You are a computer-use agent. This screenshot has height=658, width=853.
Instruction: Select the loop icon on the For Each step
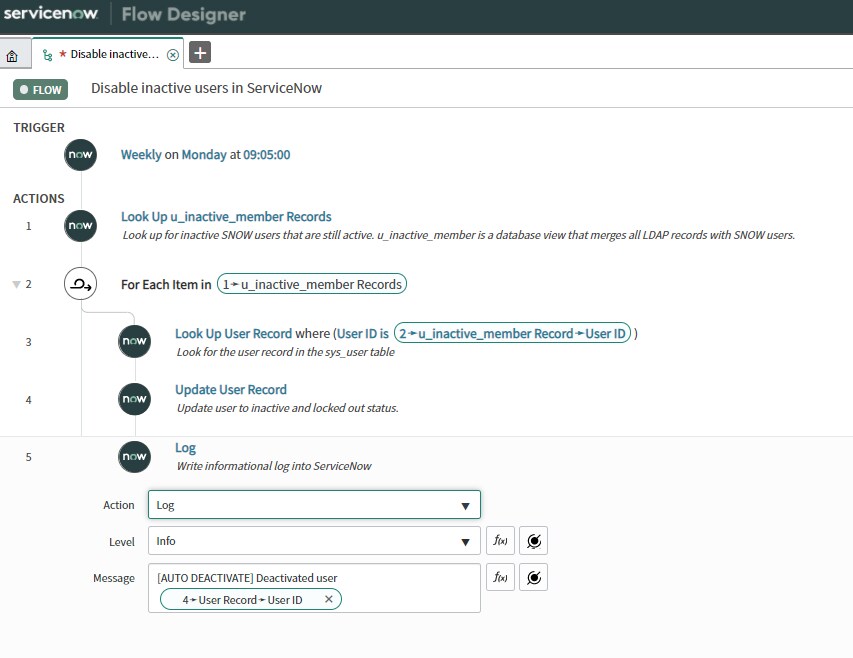click(x=80, y=283)
